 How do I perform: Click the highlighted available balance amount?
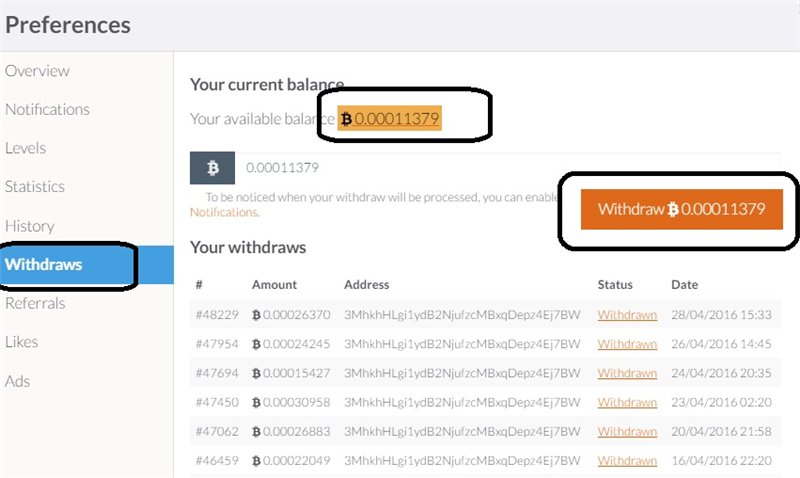tap(390, 119)
